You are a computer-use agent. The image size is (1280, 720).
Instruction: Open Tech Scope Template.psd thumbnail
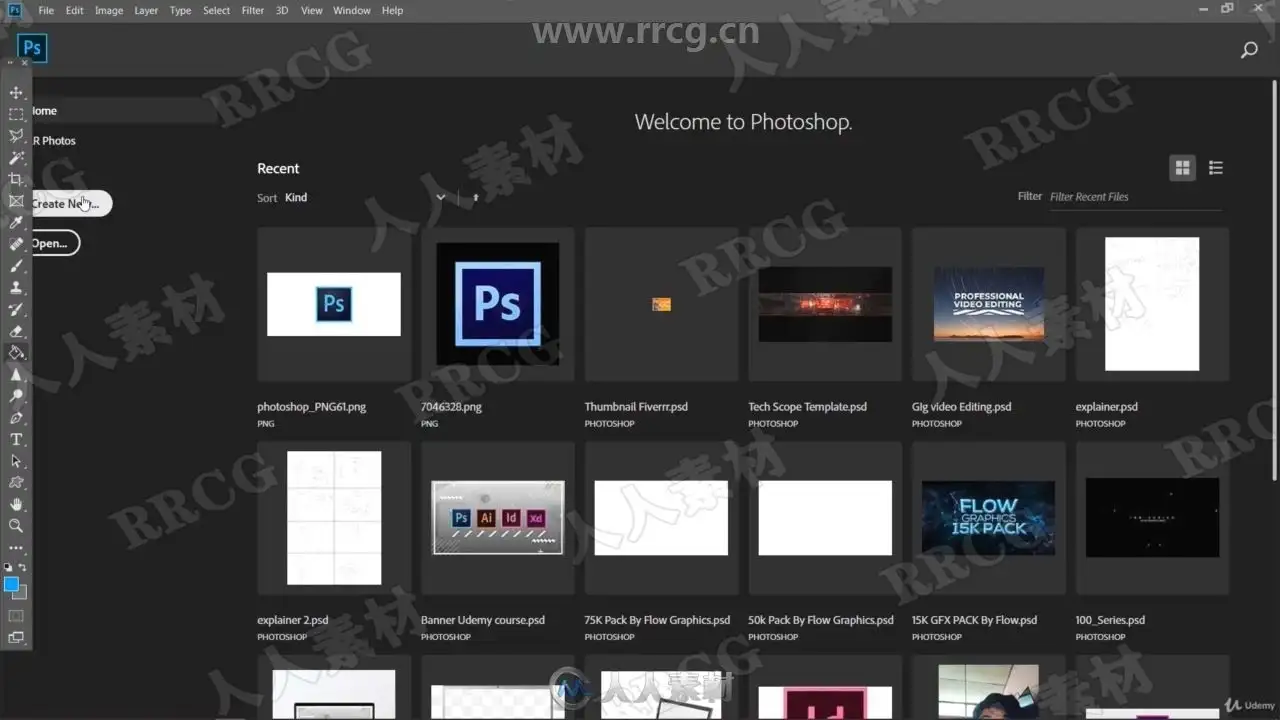coord(825,304)
